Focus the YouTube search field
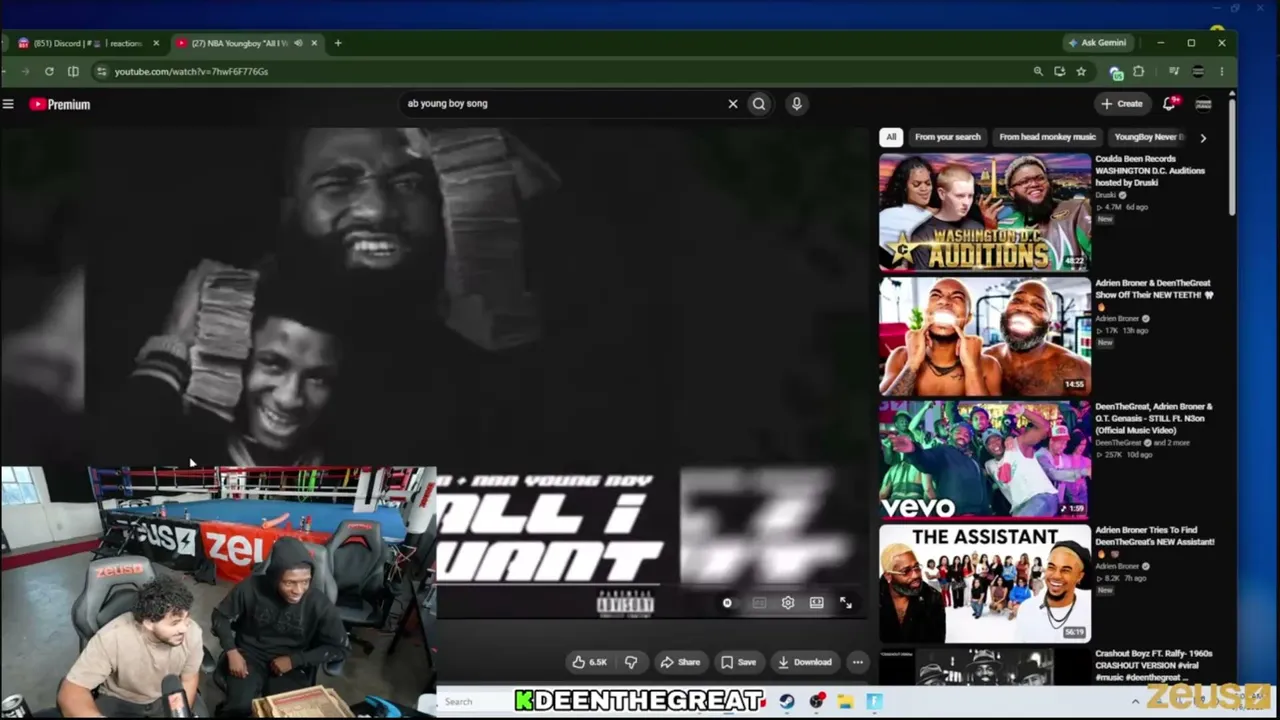The height and width of the screenshot is (720, 1280). point(565,103)
